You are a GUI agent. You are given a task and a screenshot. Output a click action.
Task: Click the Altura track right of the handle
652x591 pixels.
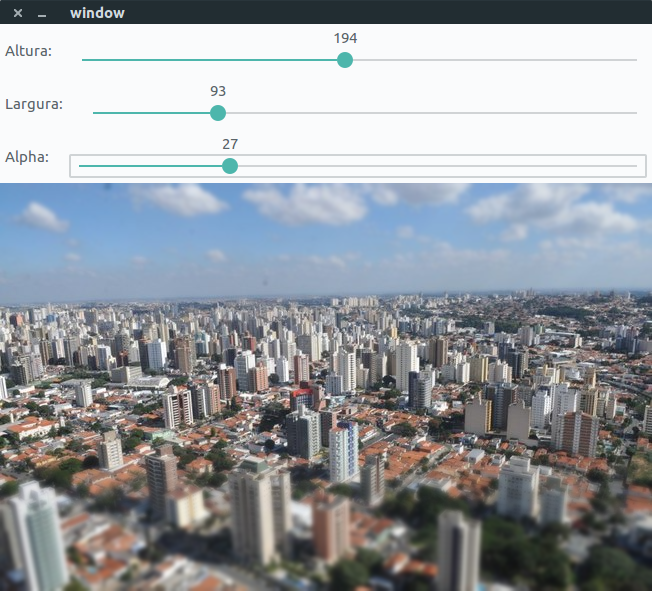(x=490, y=60)
